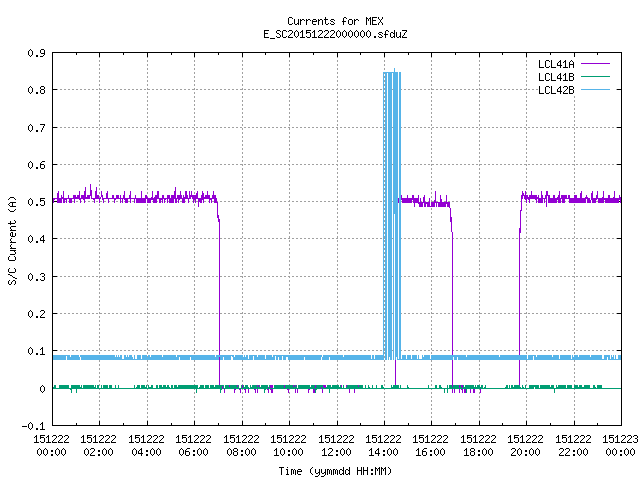640x480 pixels.
Task: Click the y-axis label 'S/C Current (A)'
Action: pos(12,241)
